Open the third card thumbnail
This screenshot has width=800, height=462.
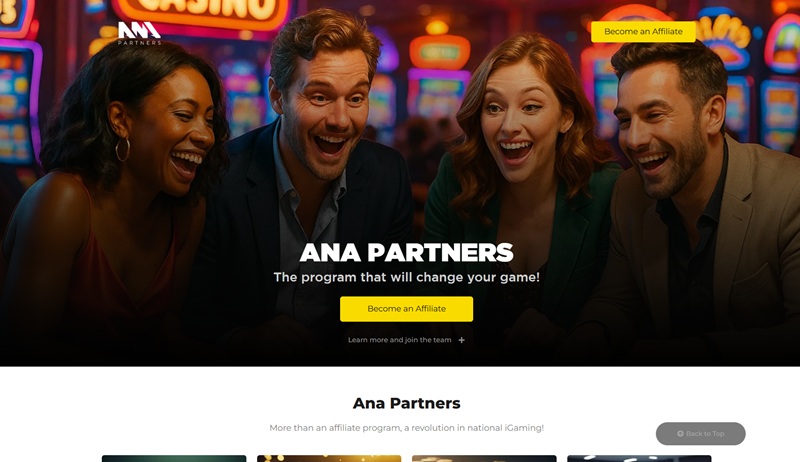pyautogui.click(x=484, y=458)
